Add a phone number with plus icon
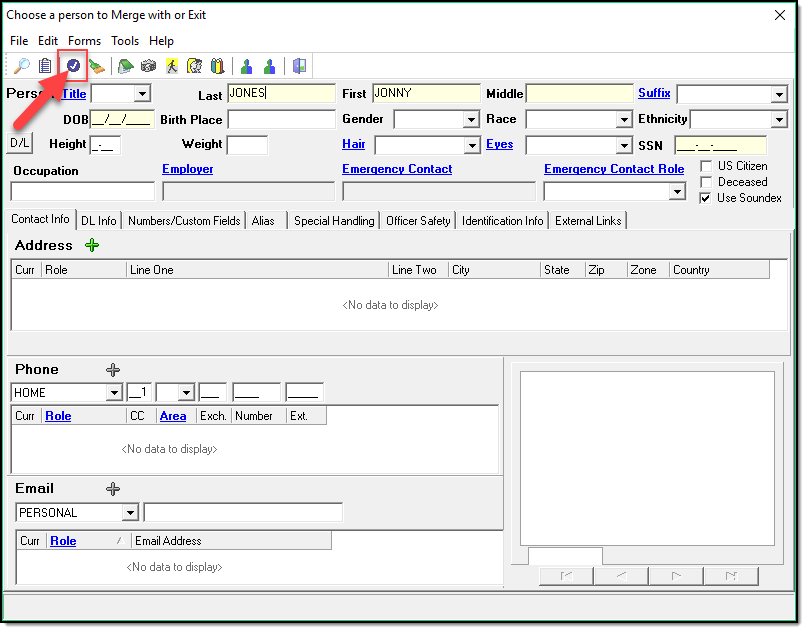The image size is (806, 631). tap(113, 370)
